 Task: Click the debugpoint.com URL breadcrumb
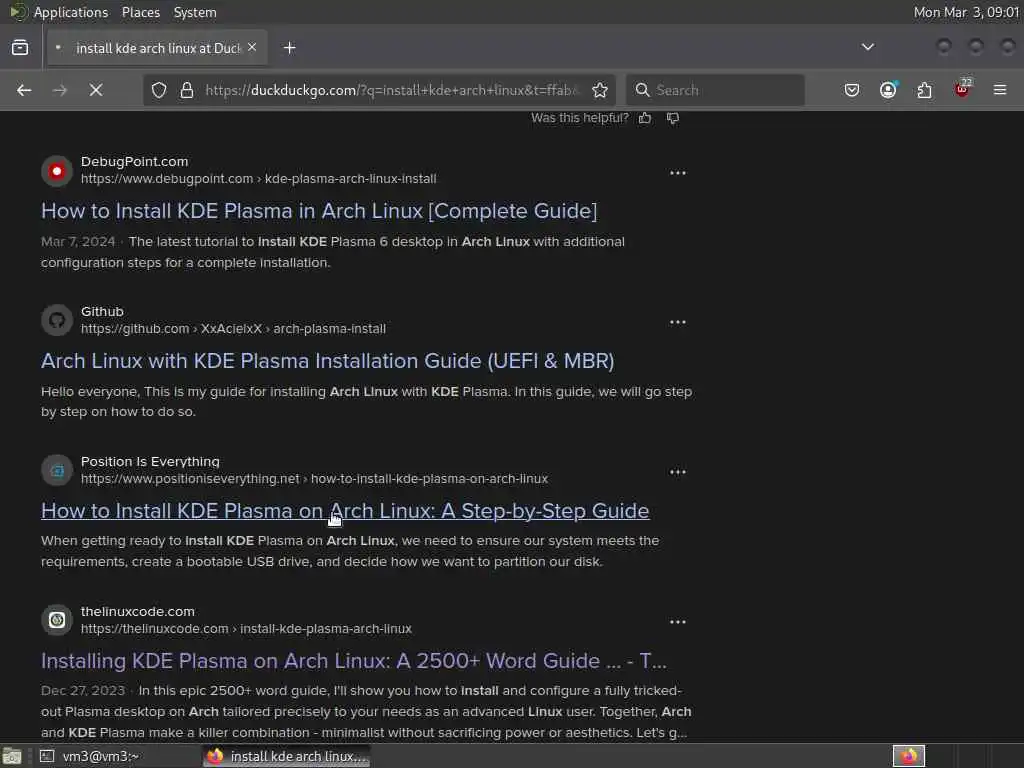[x=258, y=179]
